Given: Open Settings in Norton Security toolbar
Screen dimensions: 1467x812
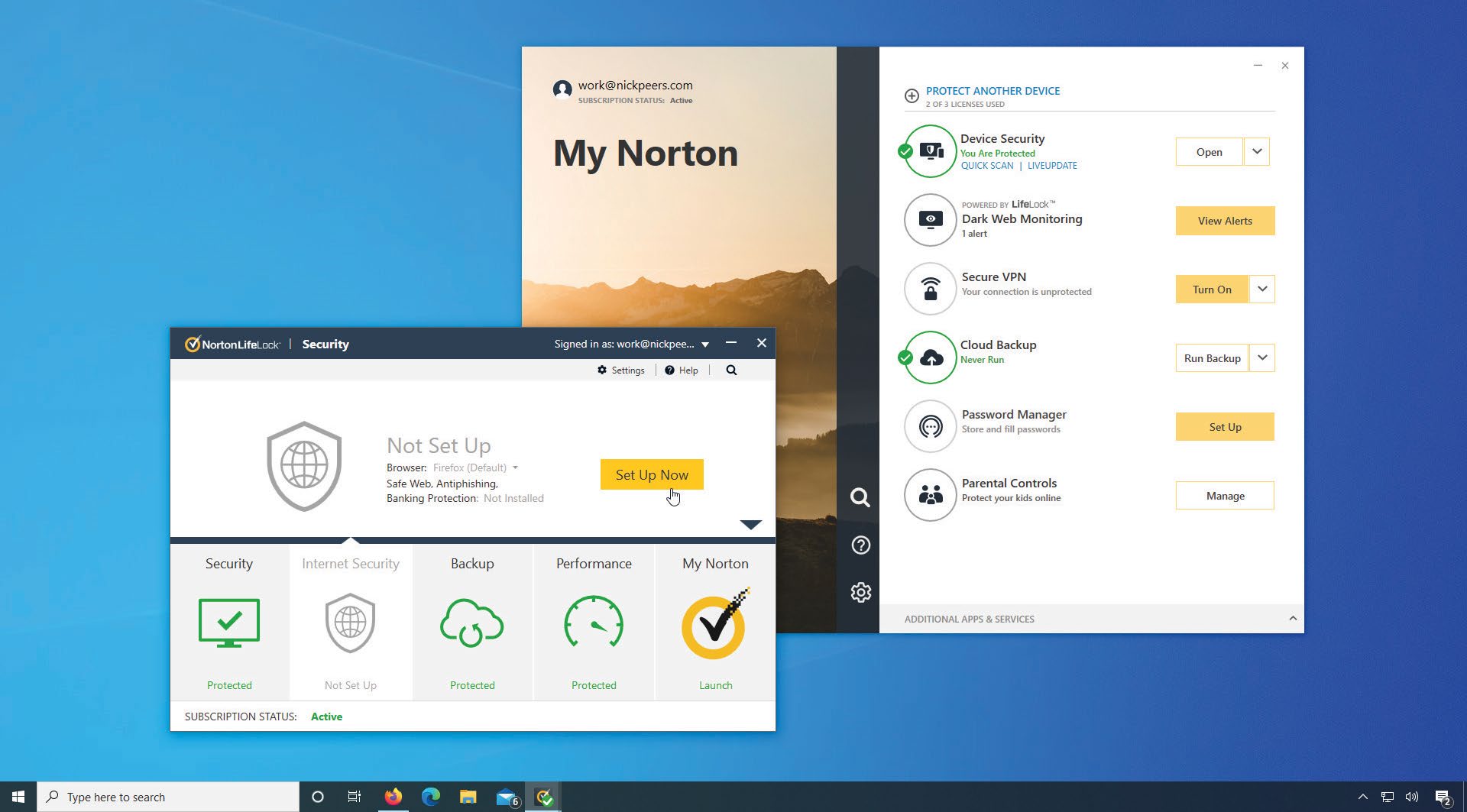Looking at the screenshot, I should click(x=620, y=370).
